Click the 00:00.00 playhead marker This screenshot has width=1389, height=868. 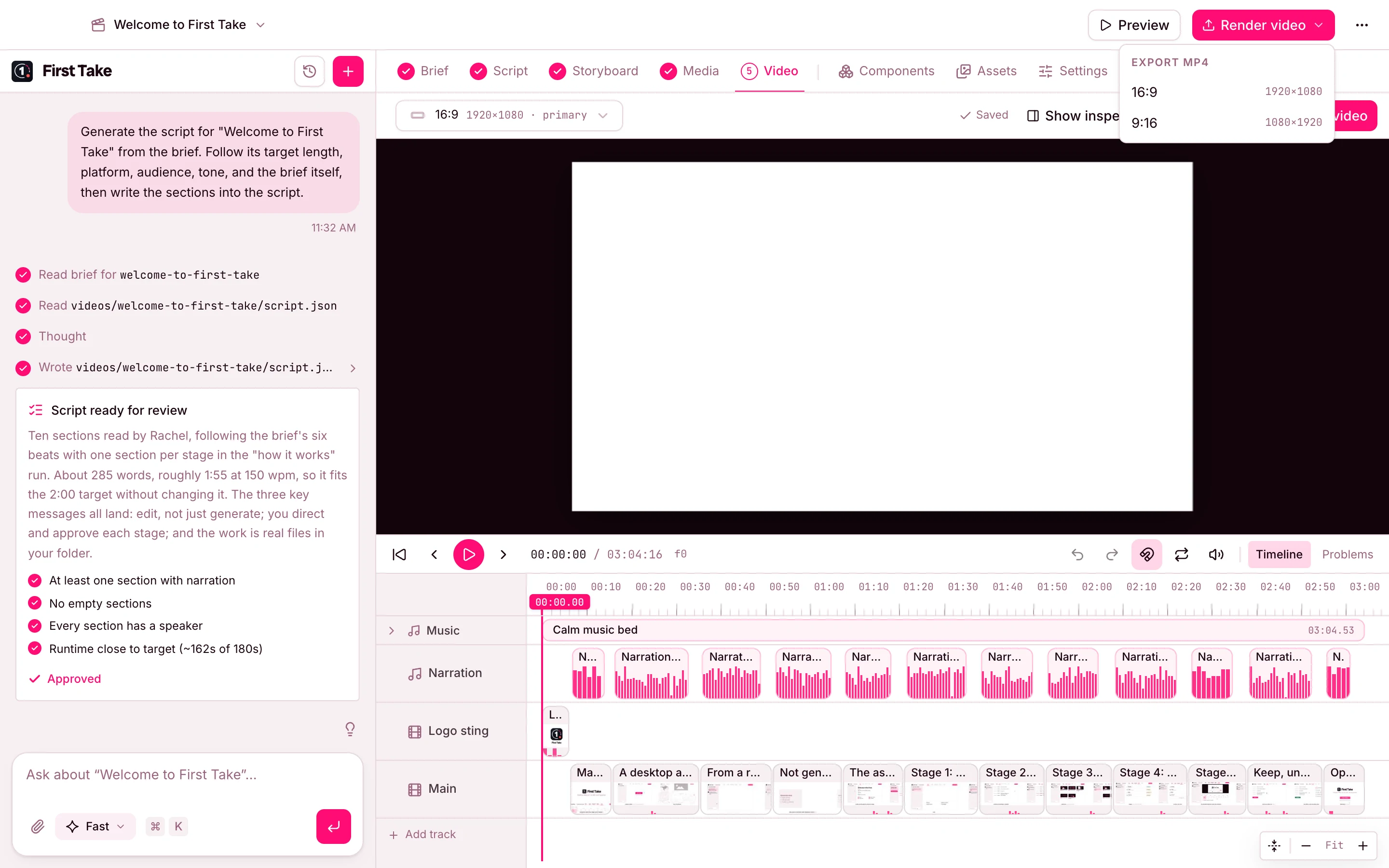[559, 602]
